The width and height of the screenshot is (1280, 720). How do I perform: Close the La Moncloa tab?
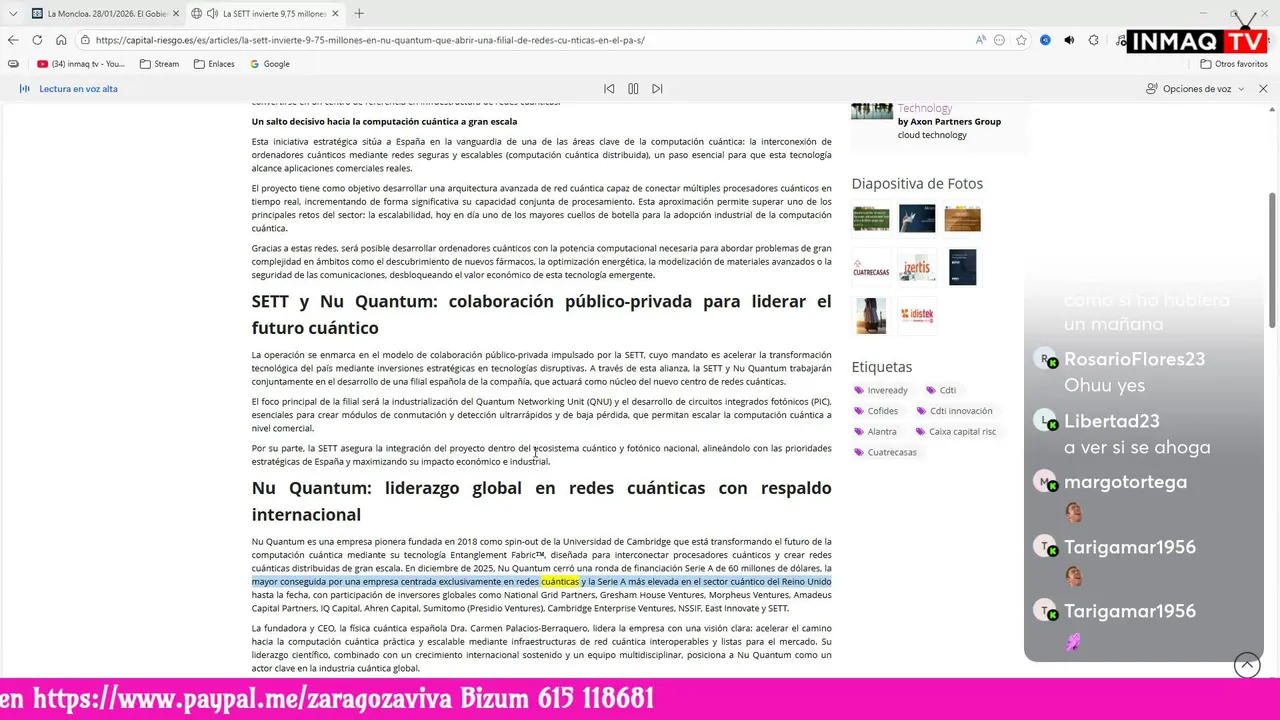click(x=175, y=13)
